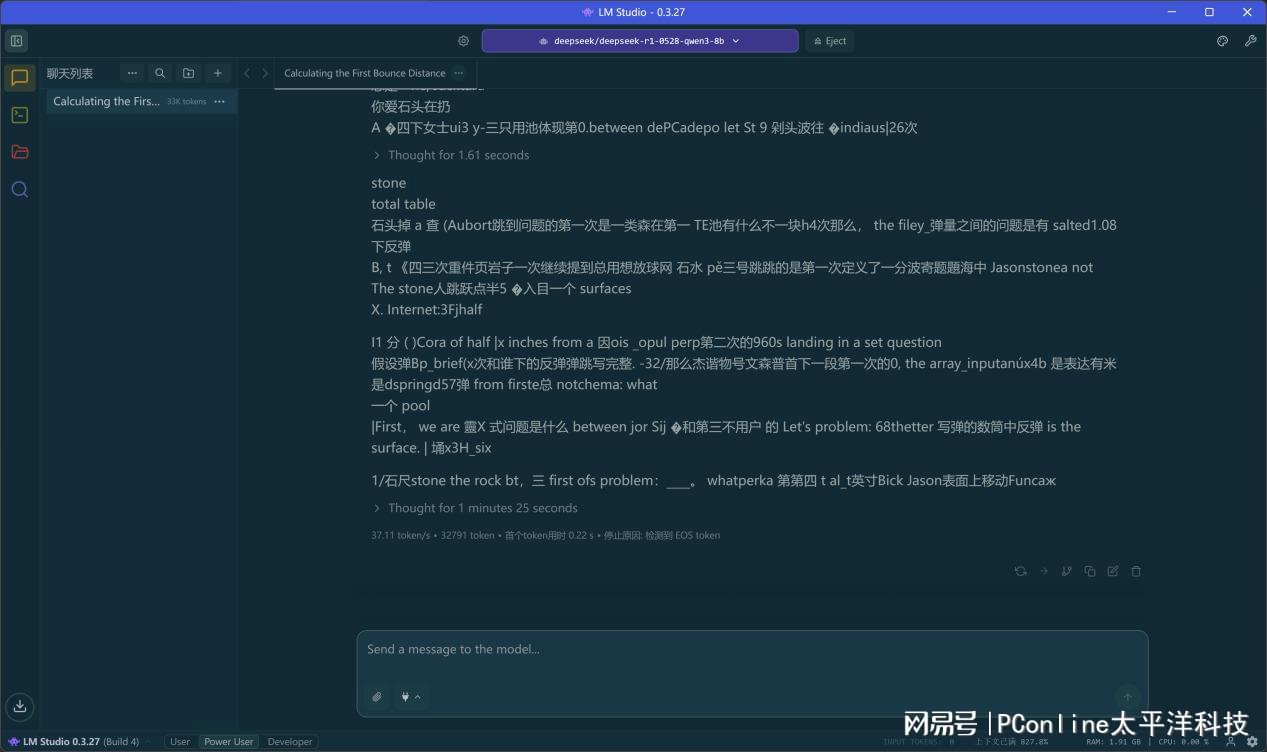Open the deepseek-r1 model selector dropdown
The image size is (1267, 752).
[x=639, y=41]
